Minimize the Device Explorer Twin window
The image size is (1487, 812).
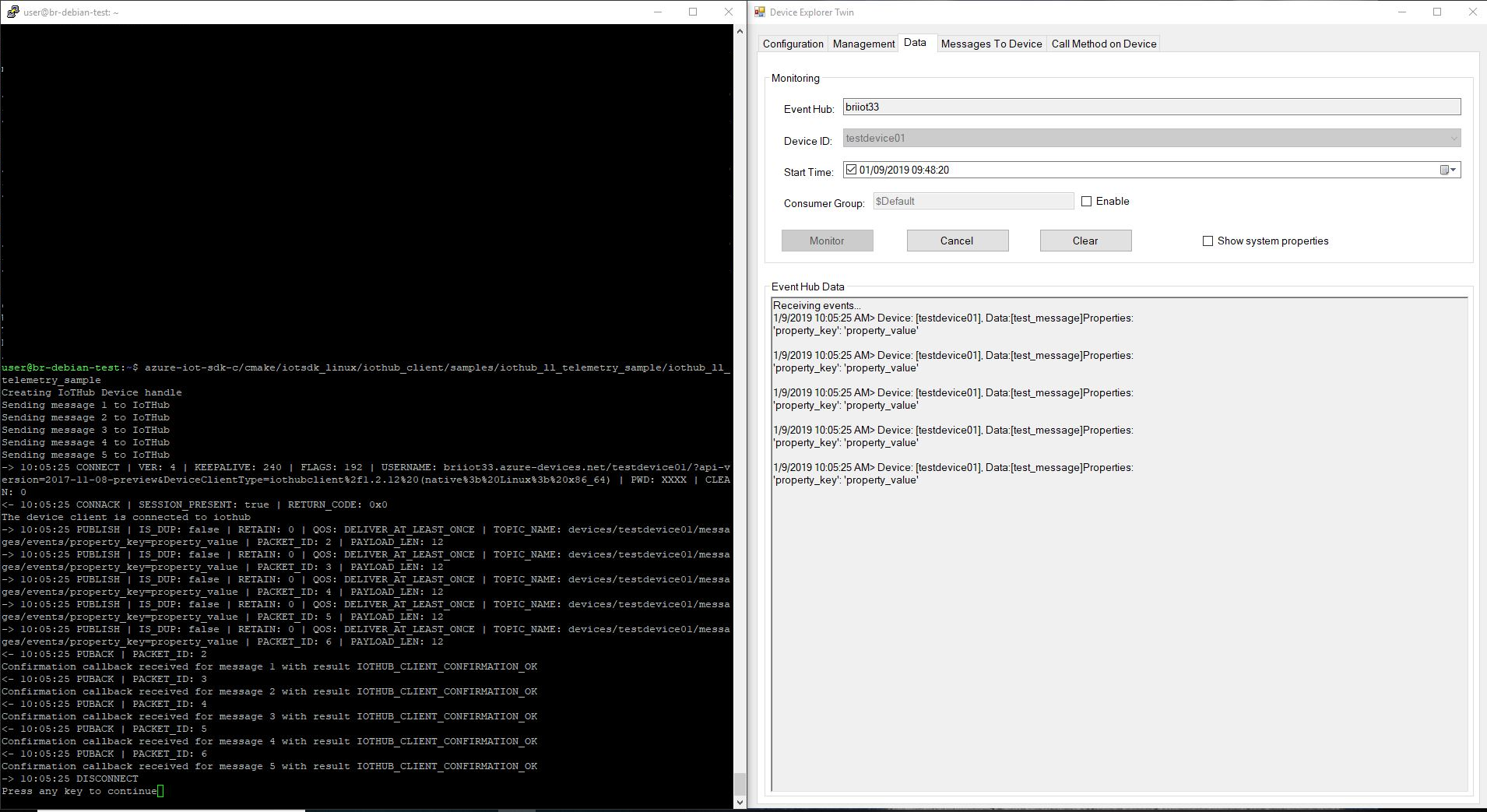(x=1402, y=12)
